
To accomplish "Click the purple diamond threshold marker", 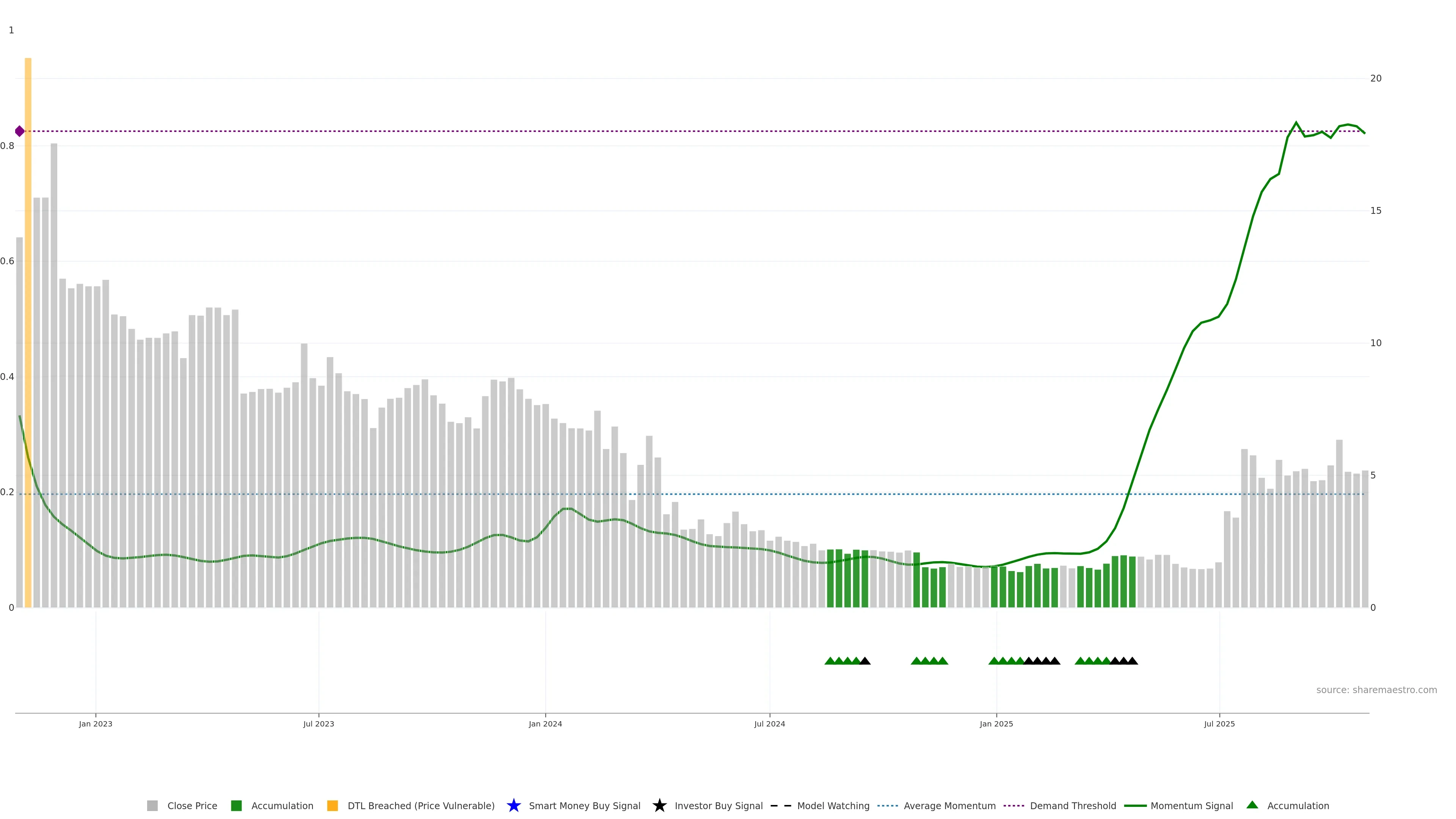I will pos(20,131).
